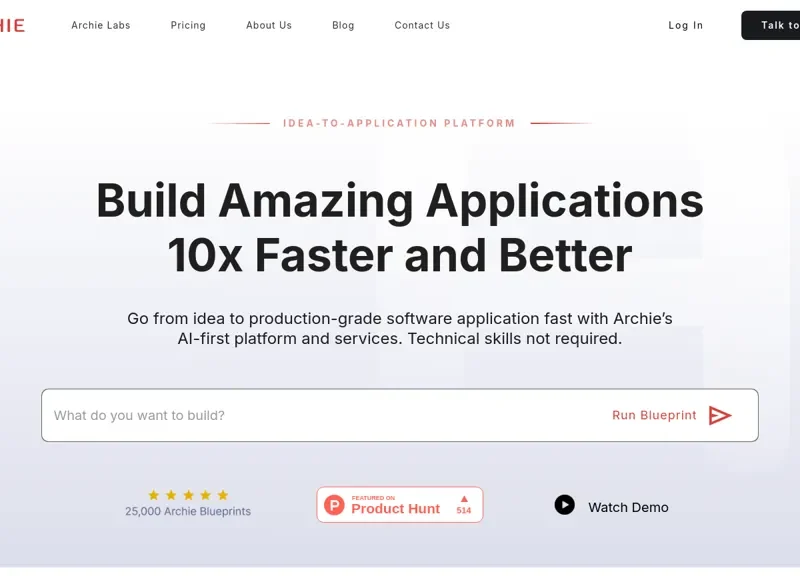Viewport: 800px width, 576px height.
Task: Click the upvote triangle showing 514
Action: point(464,499)
